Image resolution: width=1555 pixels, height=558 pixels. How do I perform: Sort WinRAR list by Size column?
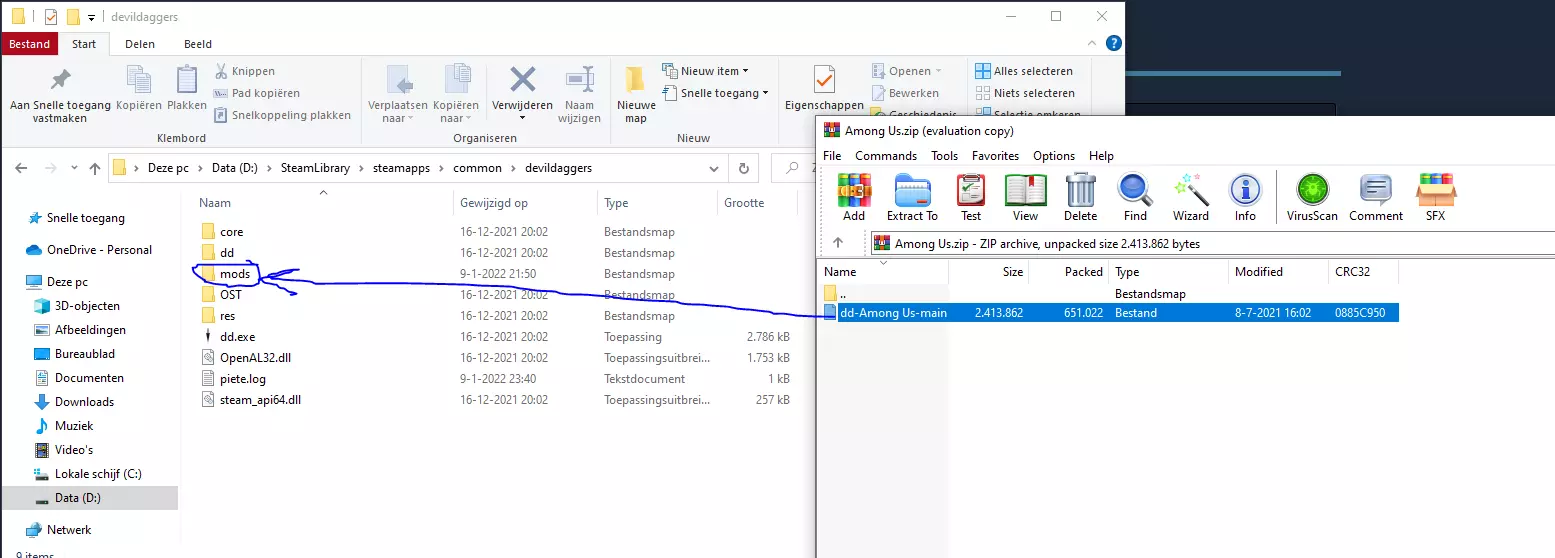(x=990, y=272)
